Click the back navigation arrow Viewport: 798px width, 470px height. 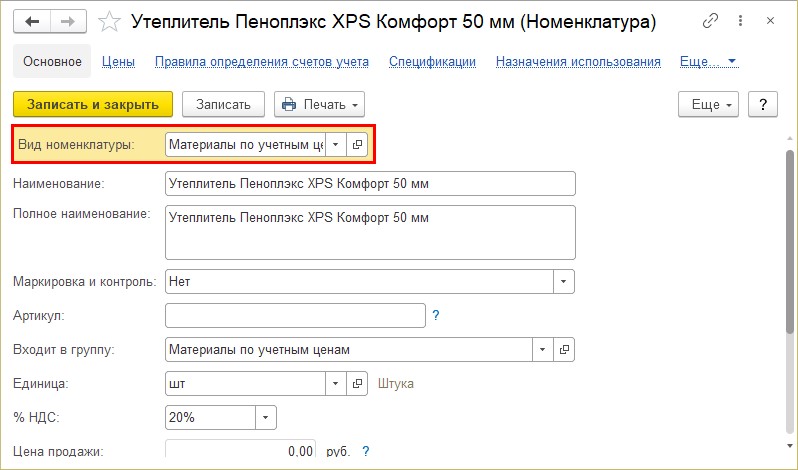point(32,22)
